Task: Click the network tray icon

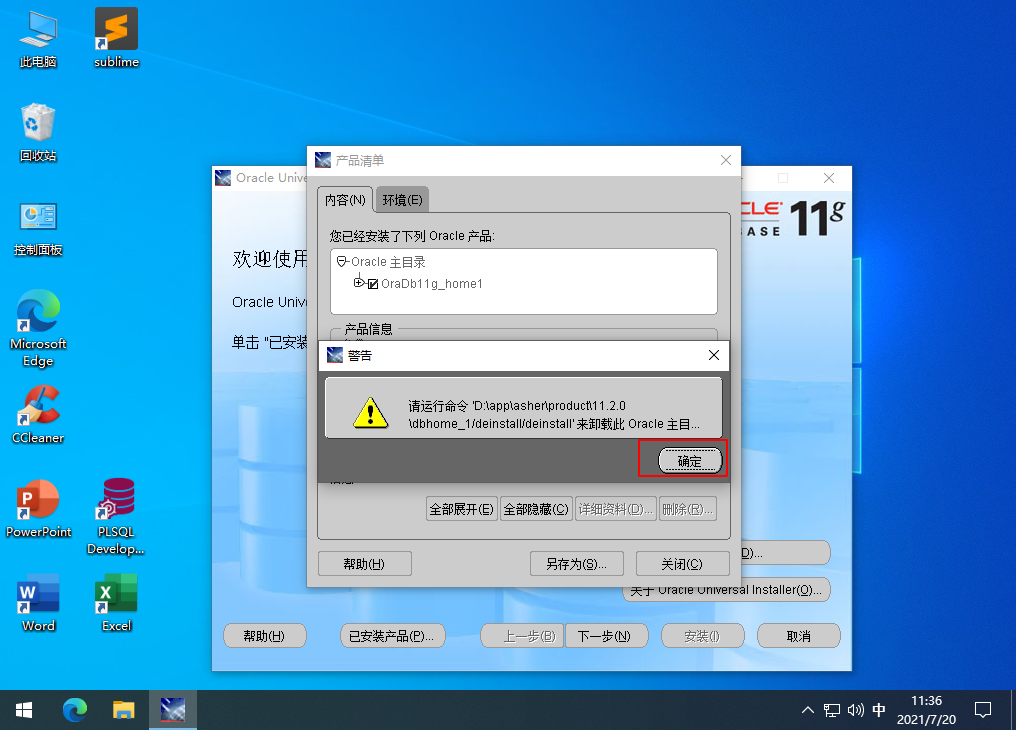Action: [832, 710]
